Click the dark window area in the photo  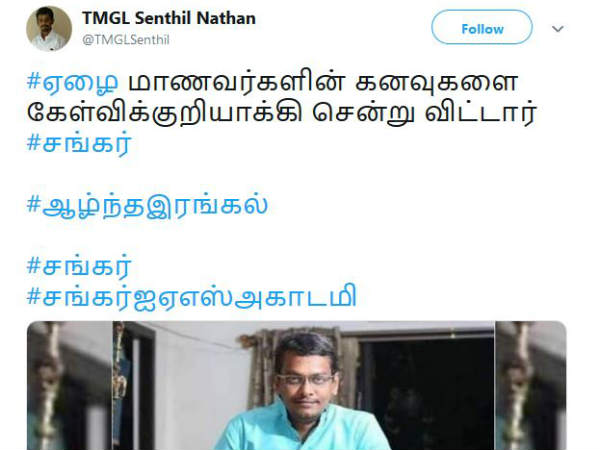click(427, 394)
